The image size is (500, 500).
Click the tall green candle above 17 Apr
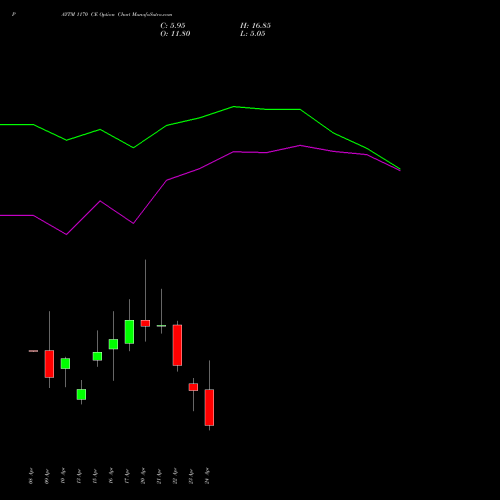tap(129, 332)
